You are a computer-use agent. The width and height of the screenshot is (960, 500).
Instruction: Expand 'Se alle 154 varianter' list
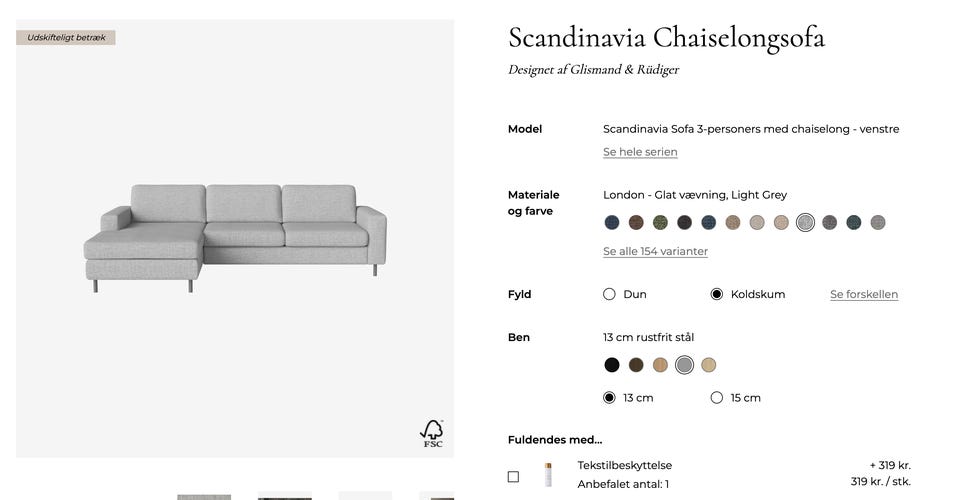click(655, 252)
